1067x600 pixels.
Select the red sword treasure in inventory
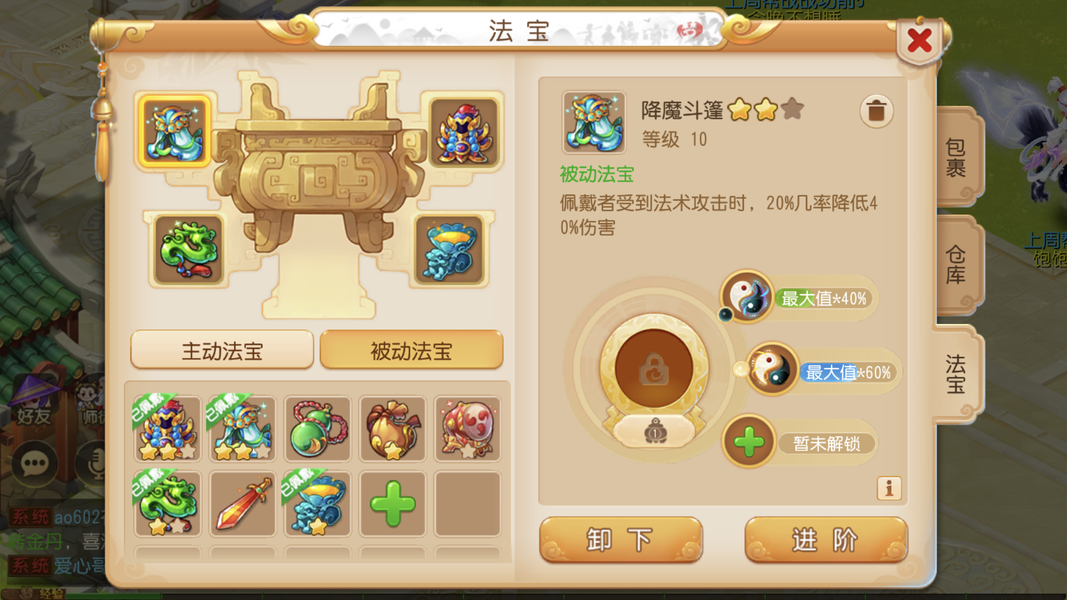(242, 504)
